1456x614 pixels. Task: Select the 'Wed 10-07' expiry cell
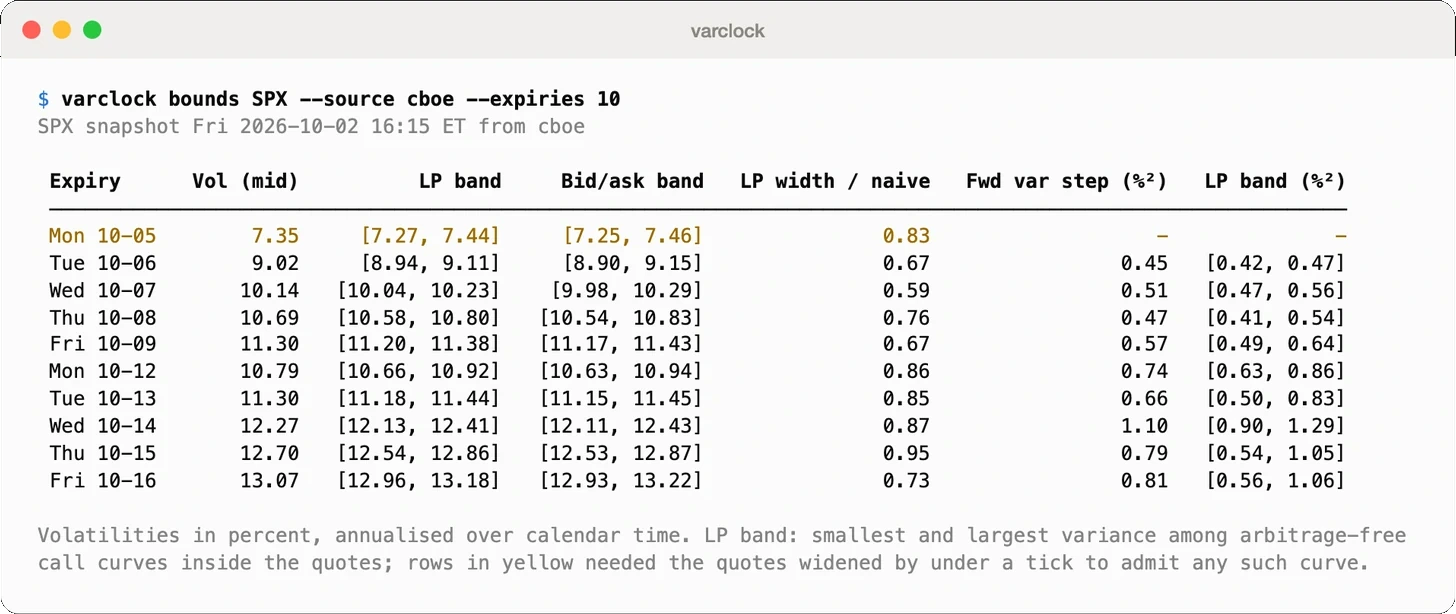tap(103, 290)
